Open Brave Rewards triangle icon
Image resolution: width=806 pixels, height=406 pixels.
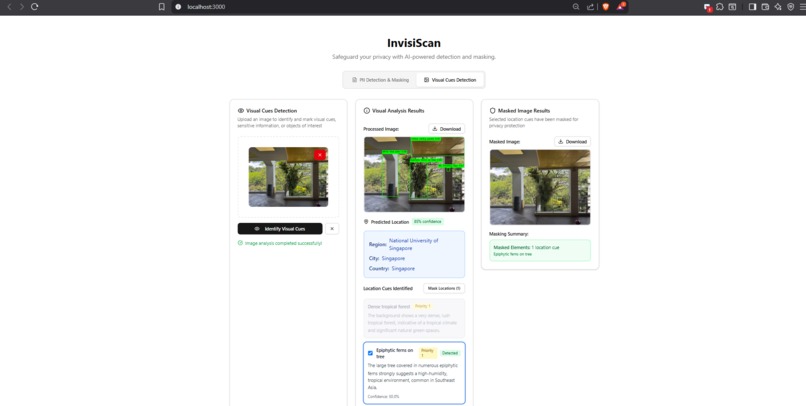pos(621,7)
